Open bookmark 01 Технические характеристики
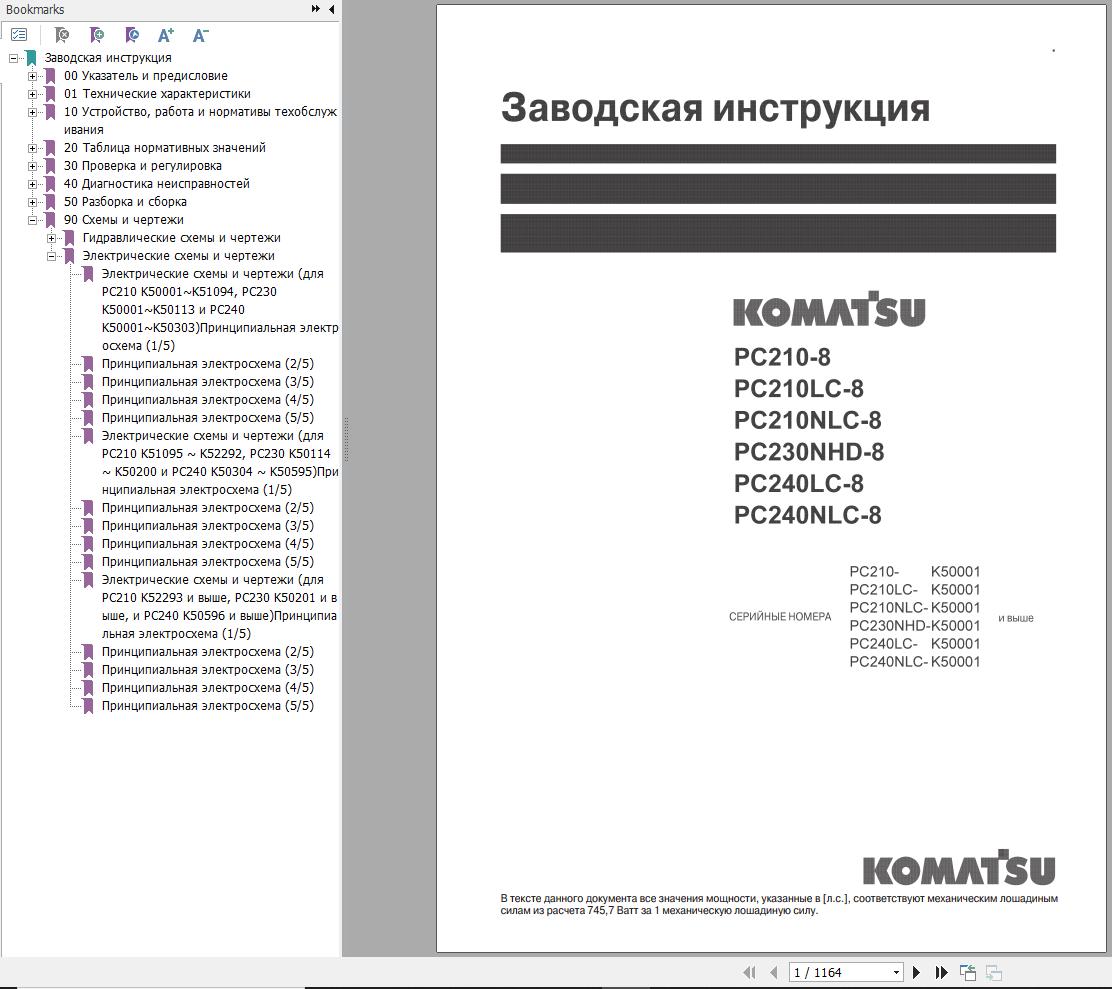 (157, 94)
